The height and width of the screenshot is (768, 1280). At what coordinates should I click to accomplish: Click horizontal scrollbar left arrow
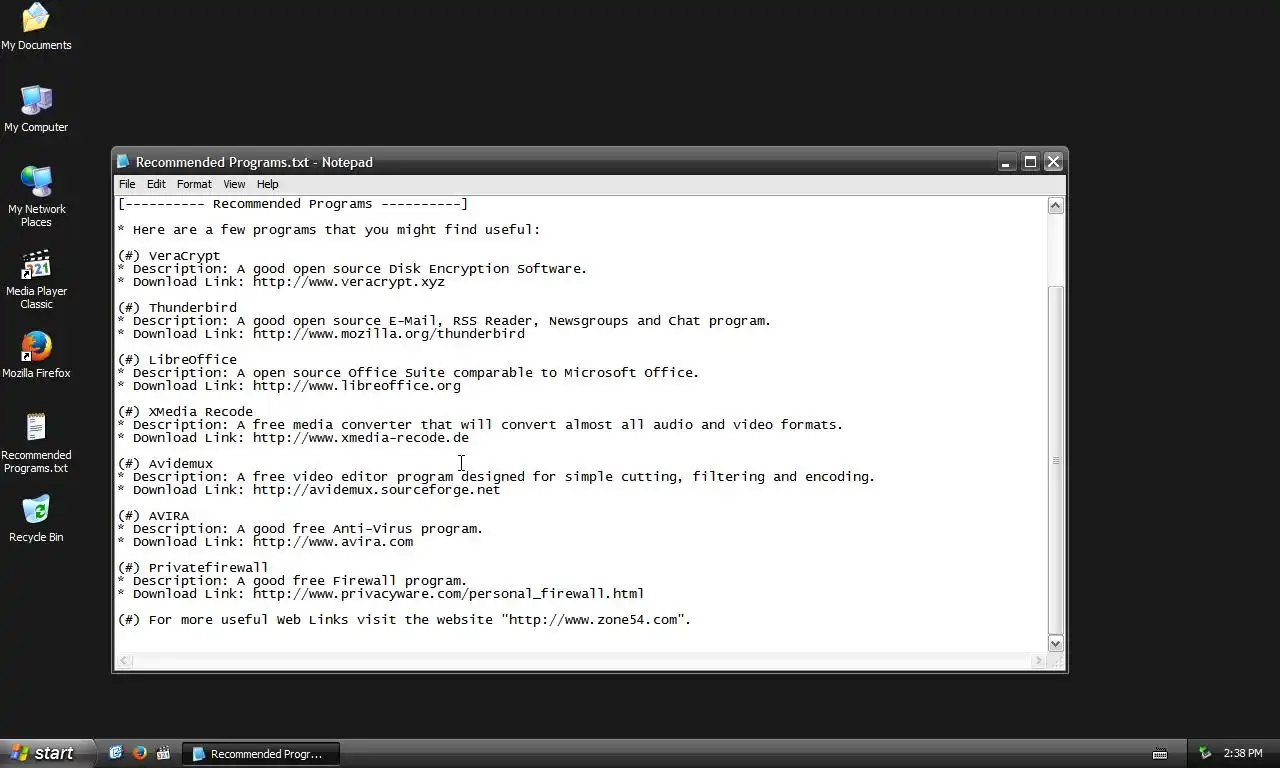(x=125, y=661)
